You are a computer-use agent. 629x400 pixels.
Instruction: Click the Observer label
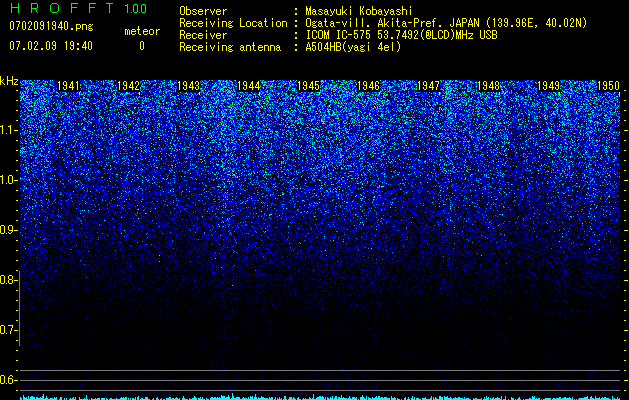pos(203,11)
